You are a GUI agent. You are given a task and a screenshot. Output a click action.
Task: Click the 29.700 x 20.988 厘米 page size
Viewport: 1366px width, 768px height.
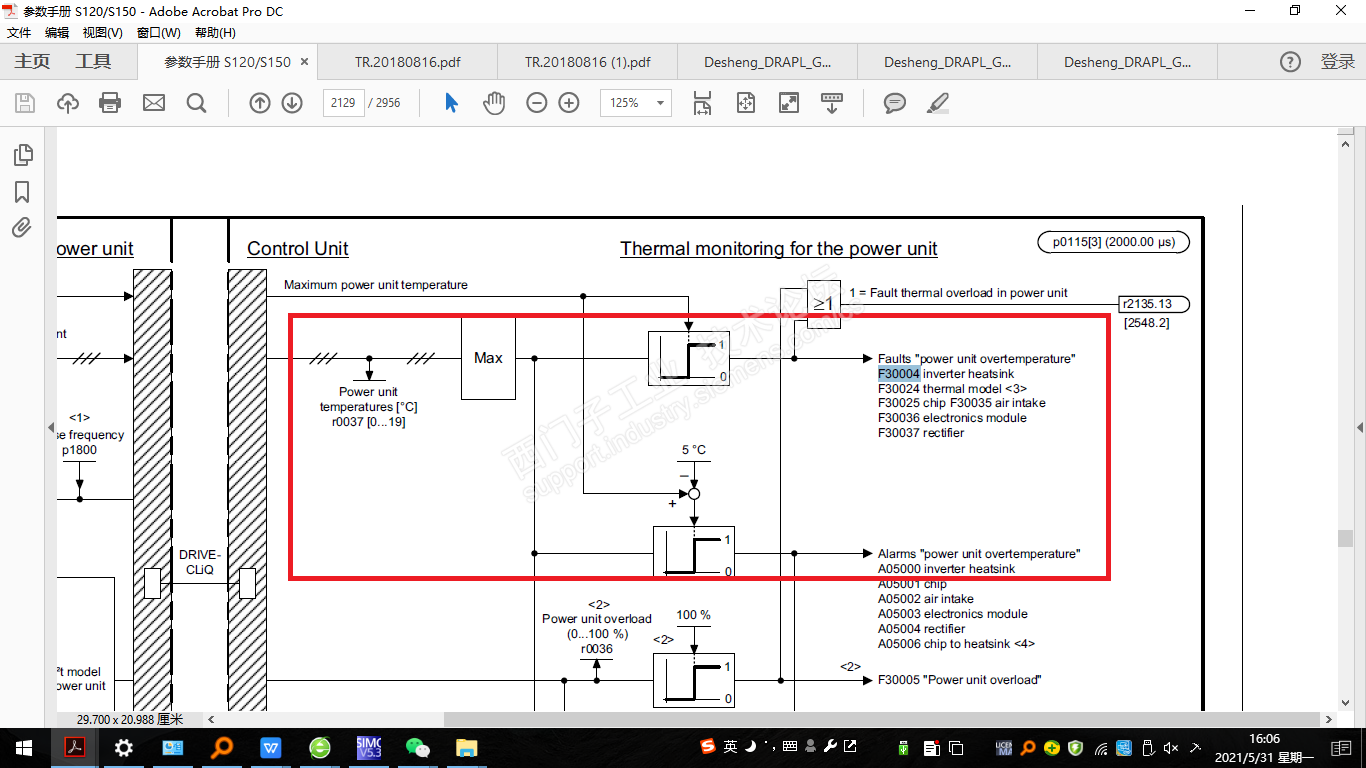(x=130, y=719)
